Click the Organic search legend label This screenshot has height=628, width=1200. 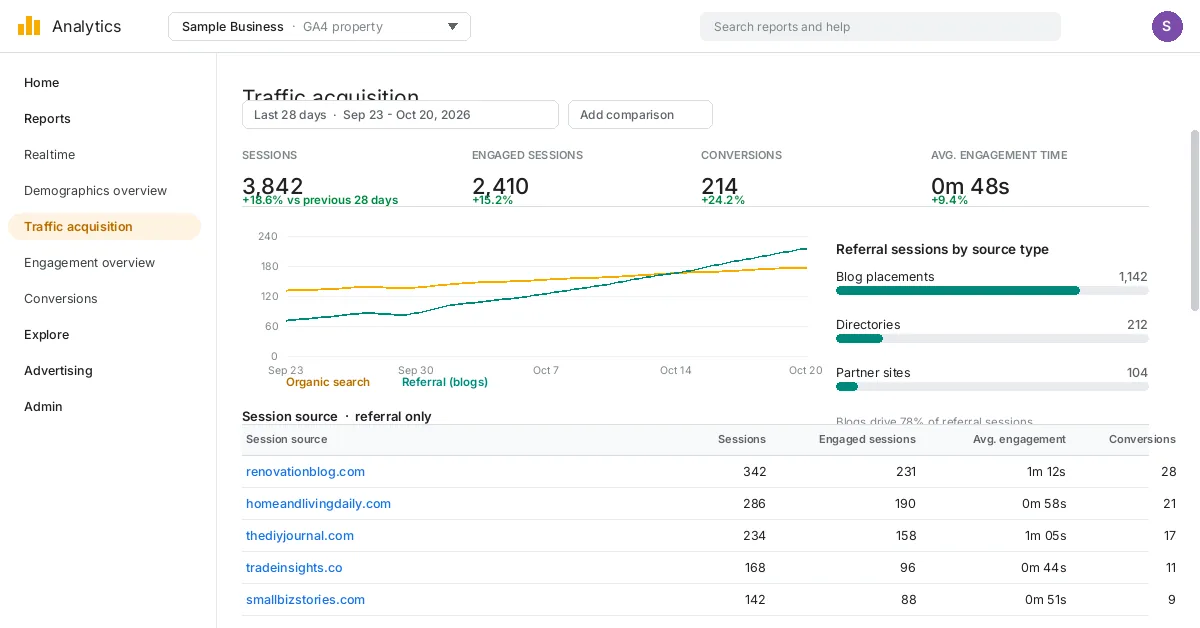point(328,382)
